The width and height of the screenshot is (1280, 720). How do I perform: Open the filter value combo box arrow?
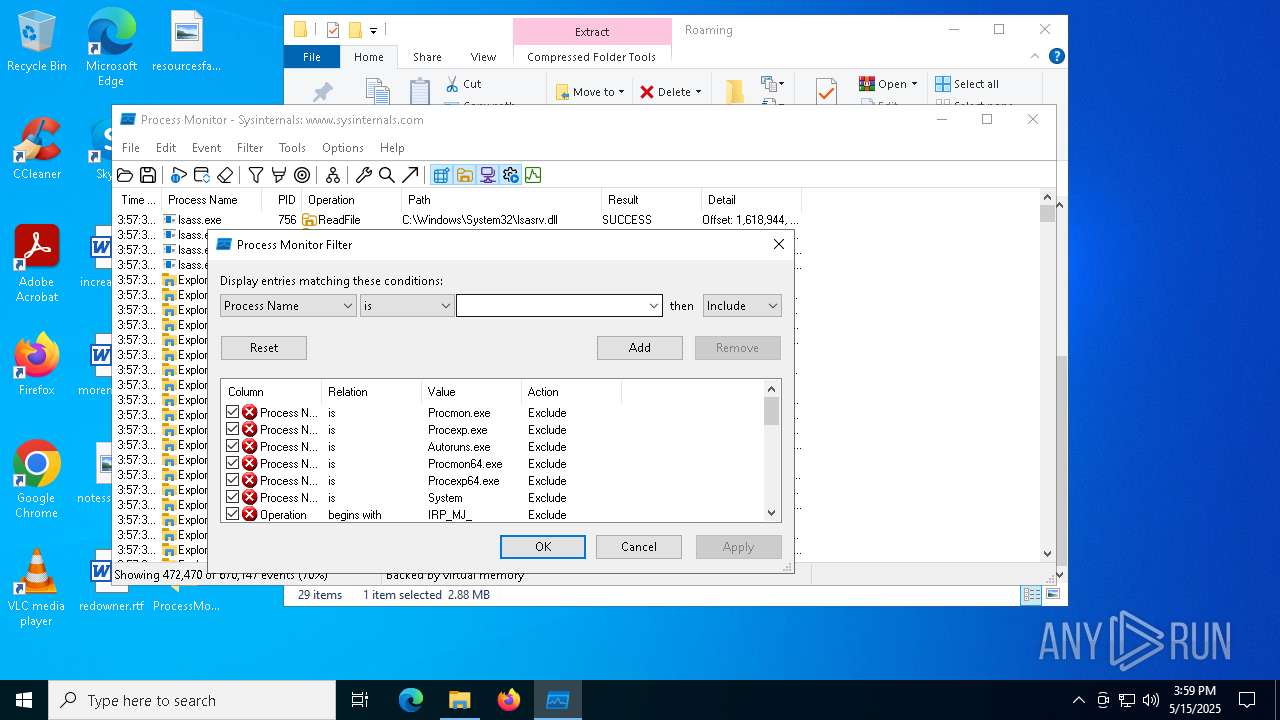click(x=654, y=306)
